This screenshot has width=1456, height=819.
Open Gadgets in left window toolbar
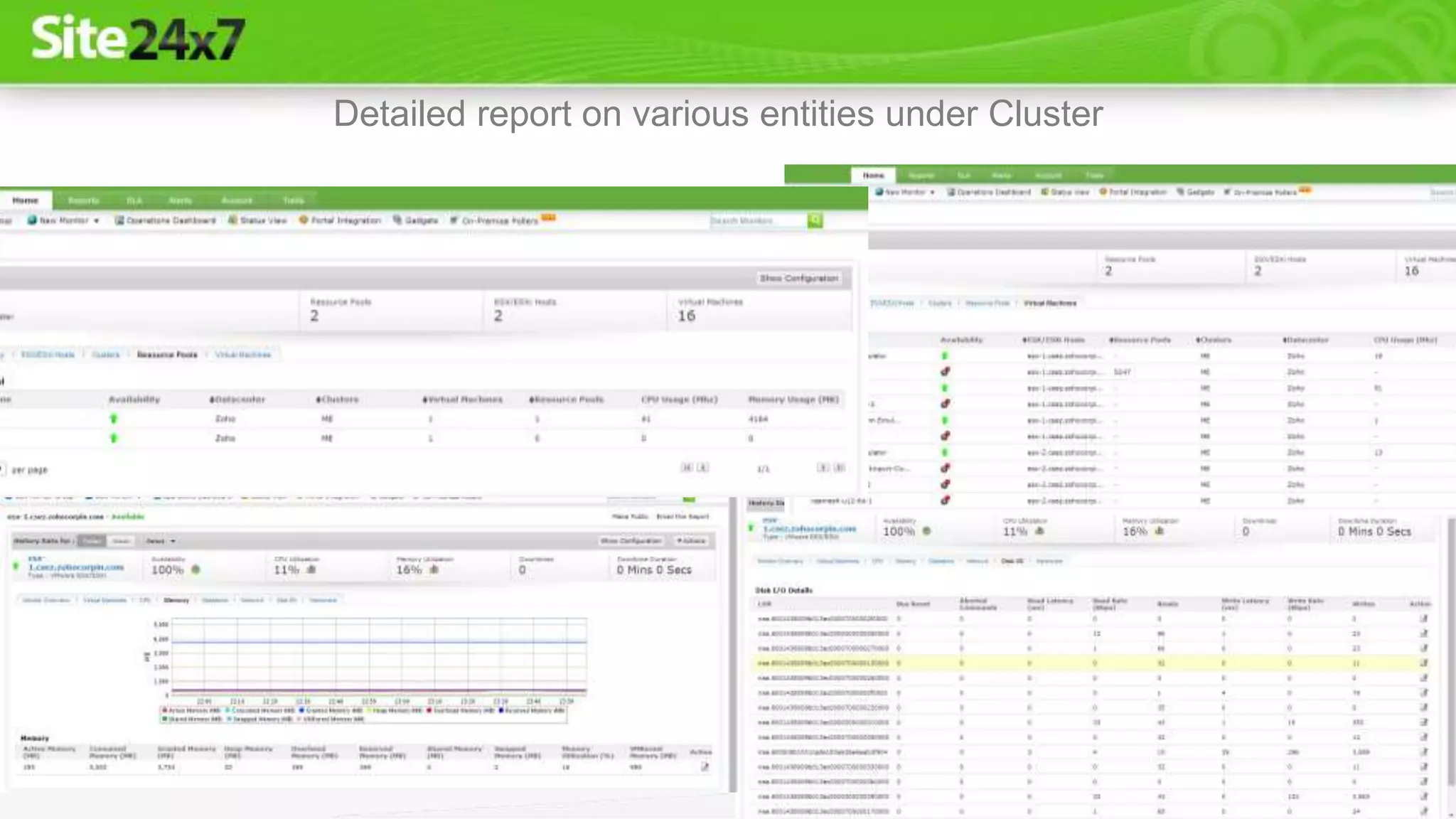(x=416, y=220)
